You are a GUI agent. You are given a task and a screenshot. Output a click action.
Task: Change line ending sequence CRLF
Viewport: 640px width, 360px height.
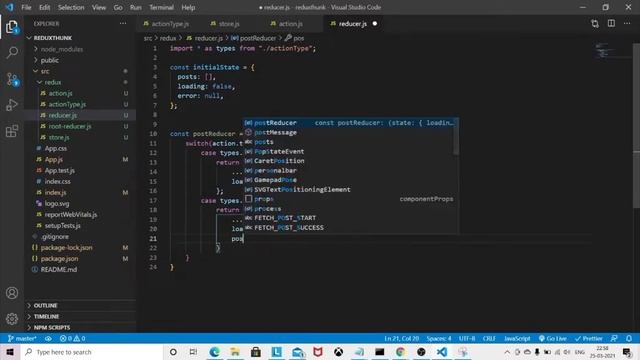coord(489,338)
